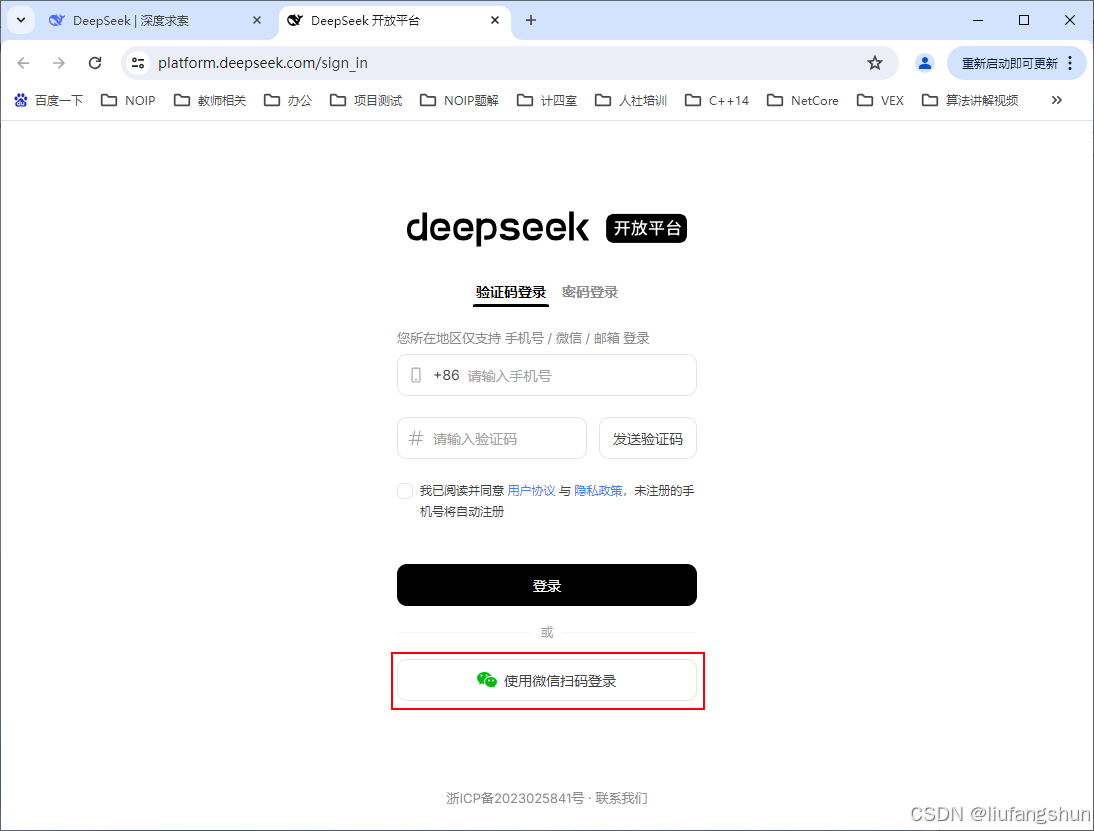Open the VEX bookmark folder

pyautogui.click(x=881, y=100)
